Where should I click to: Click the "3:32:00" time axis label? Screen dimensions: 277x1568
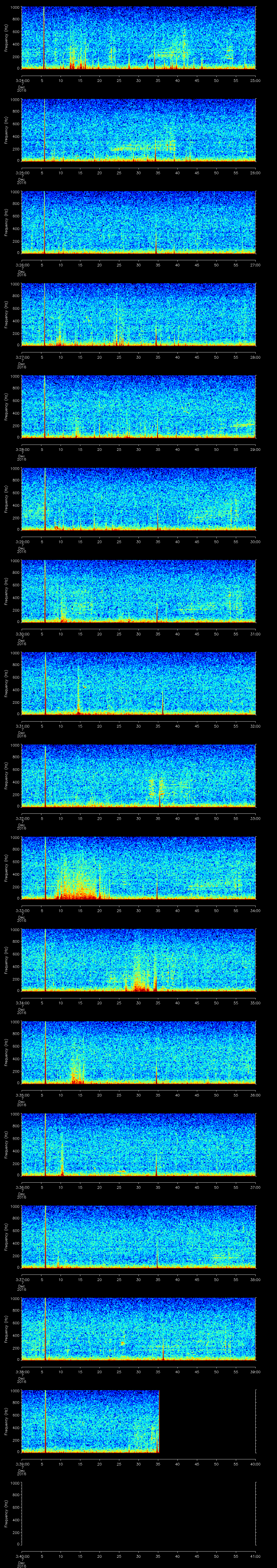click(22, 818)
